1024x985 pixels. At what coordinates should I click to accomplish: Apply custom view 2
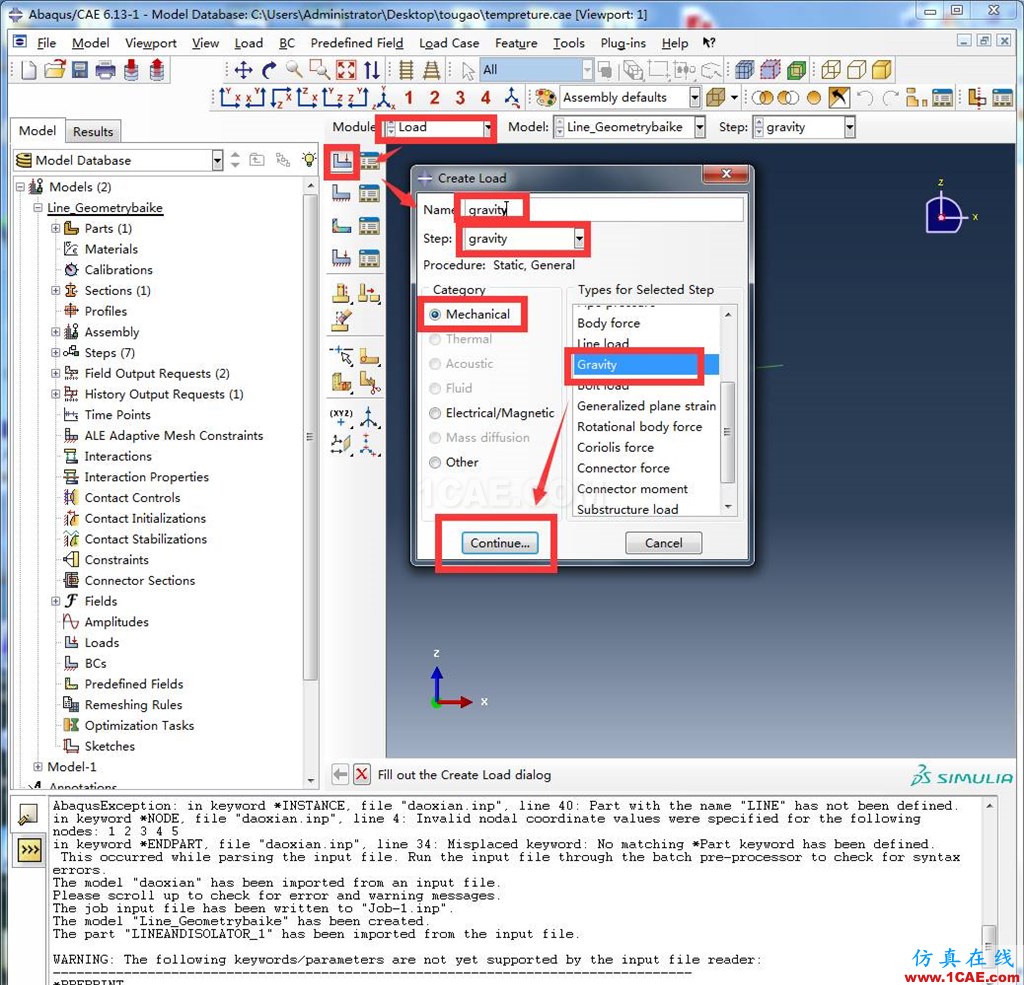(434, 98)
